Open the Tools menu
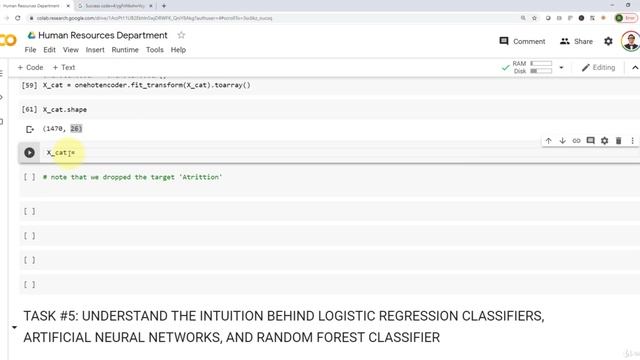 155,50
